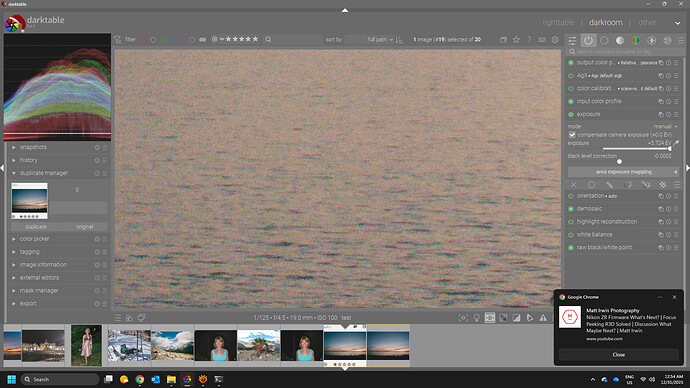Close the Chrome notification
This screenshot has height=388, width=690.
coord(618,355)
